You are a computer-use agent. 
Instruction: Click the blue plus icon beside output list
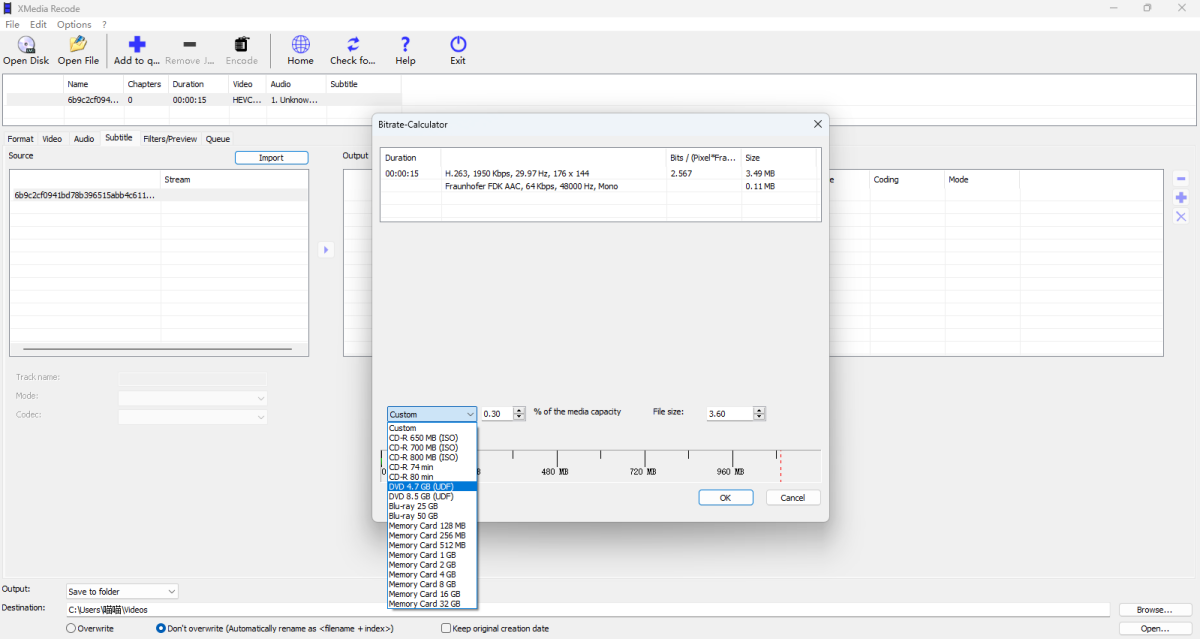pyautogui.click(x=1181, y=198)
